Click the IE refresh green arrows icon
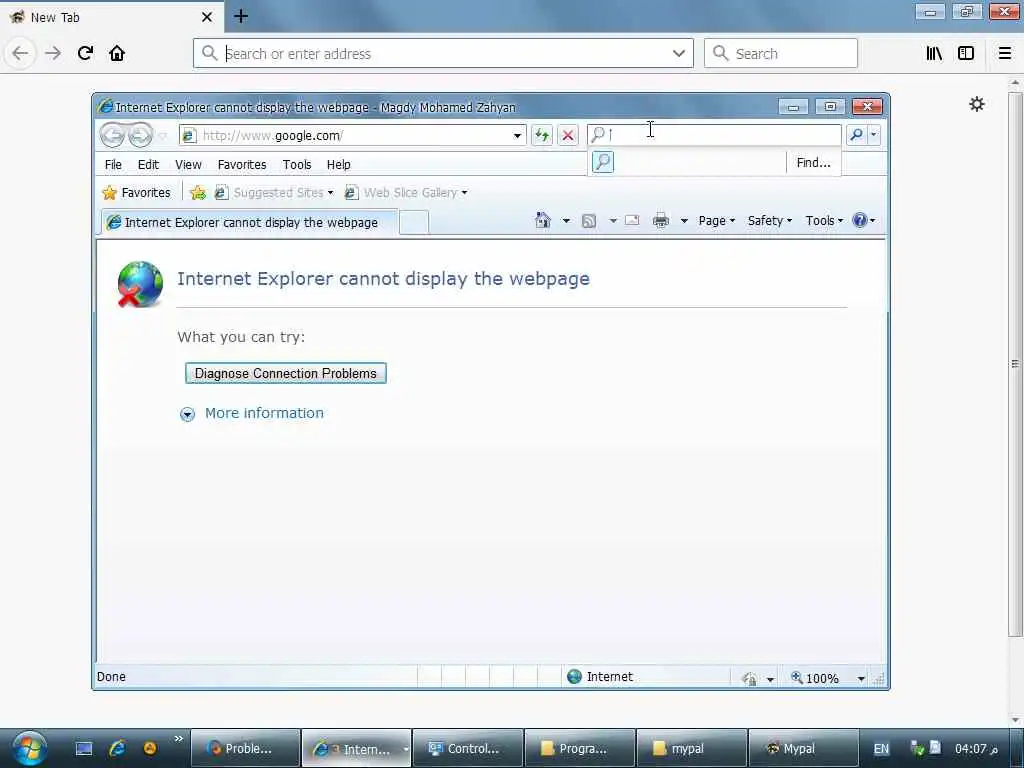Viewport: 1024px width, 768px height. click(x=541, y=135)
